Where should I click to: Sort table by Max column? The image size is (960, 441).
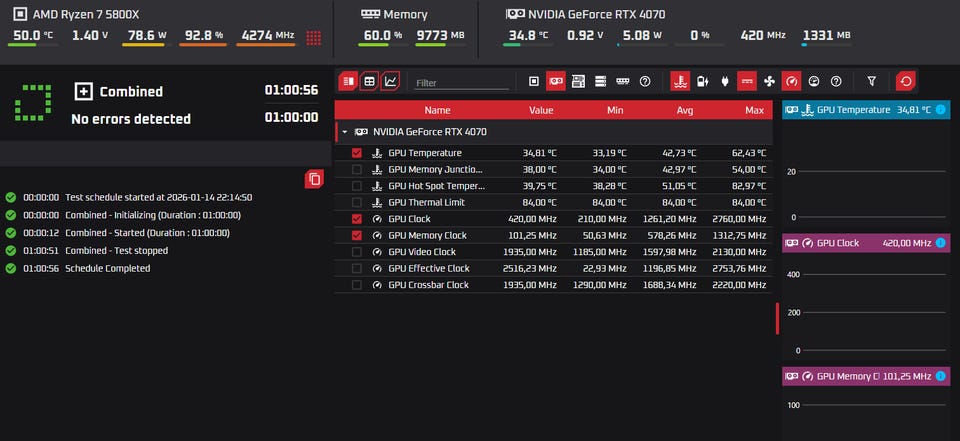754,110
